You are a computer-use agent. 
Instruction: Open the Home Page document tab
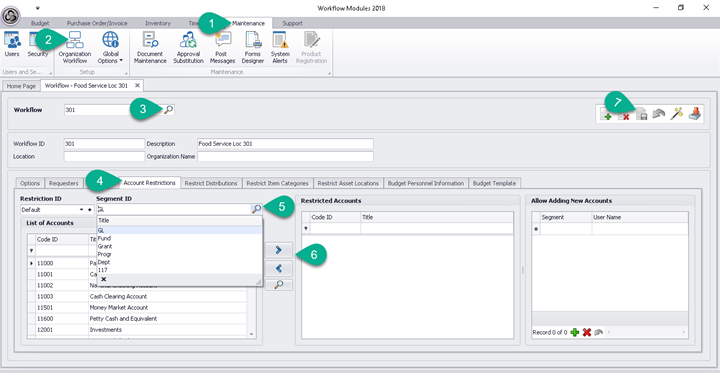coord(22,86)
